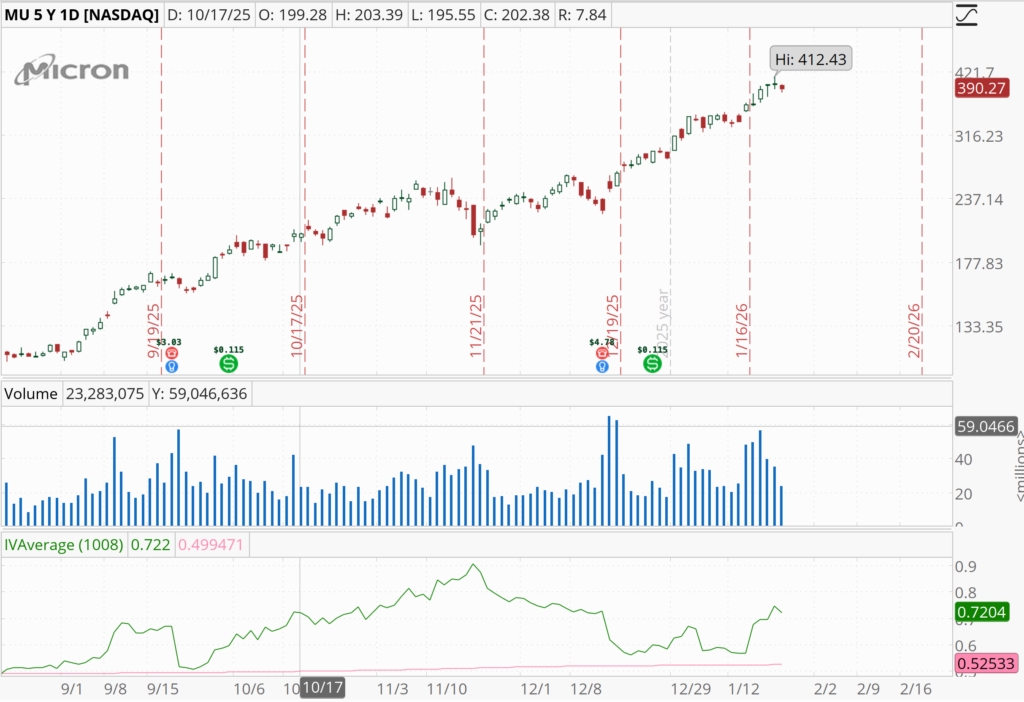The image size is (1024, 702).
Task: Click the IVAverage (1008) study label
Action: [63, 545]
